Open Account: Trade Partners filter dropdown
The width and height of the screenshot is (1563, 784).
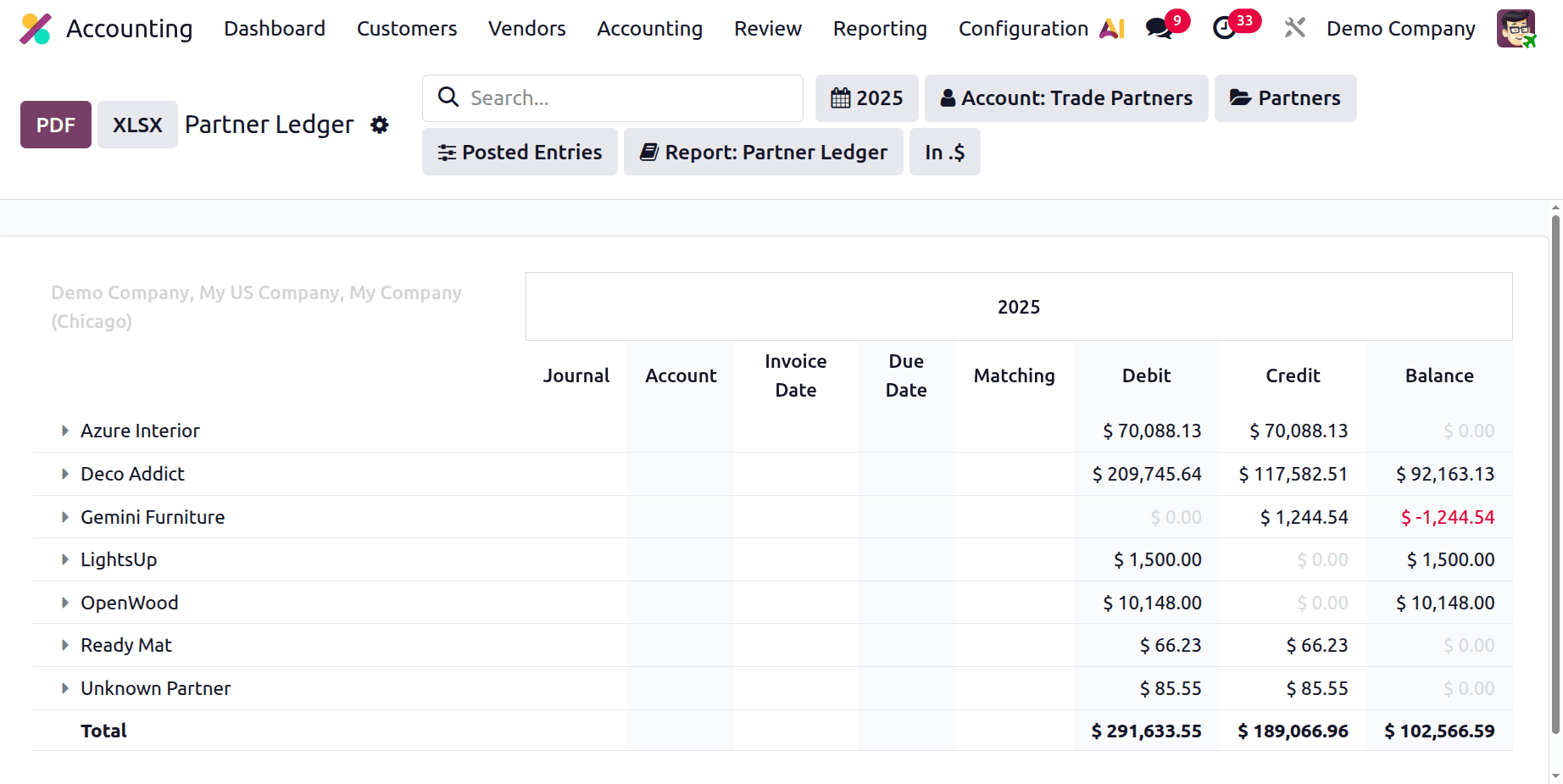(x=1066, y=98)
